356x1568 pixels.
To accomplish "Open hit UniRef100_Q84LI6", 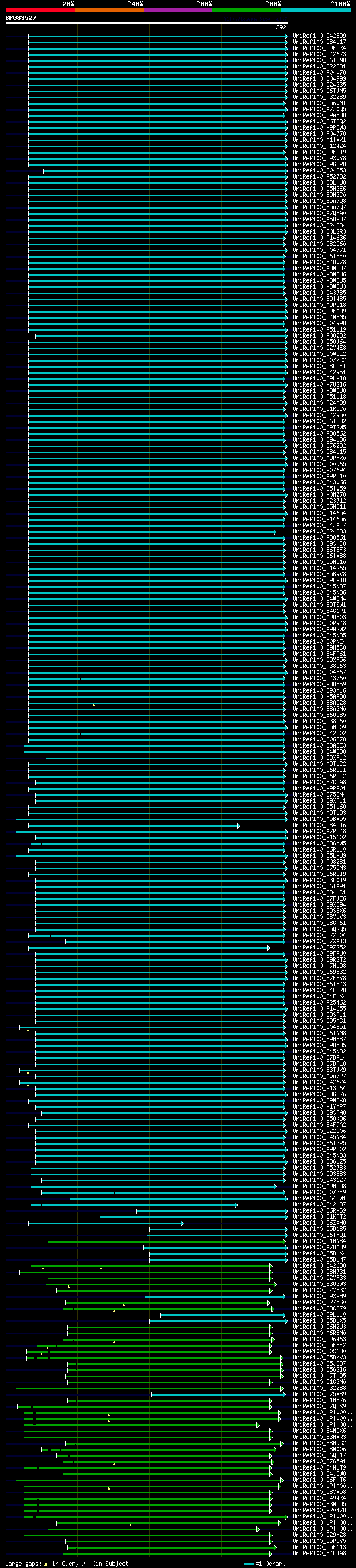I will 319,825.
